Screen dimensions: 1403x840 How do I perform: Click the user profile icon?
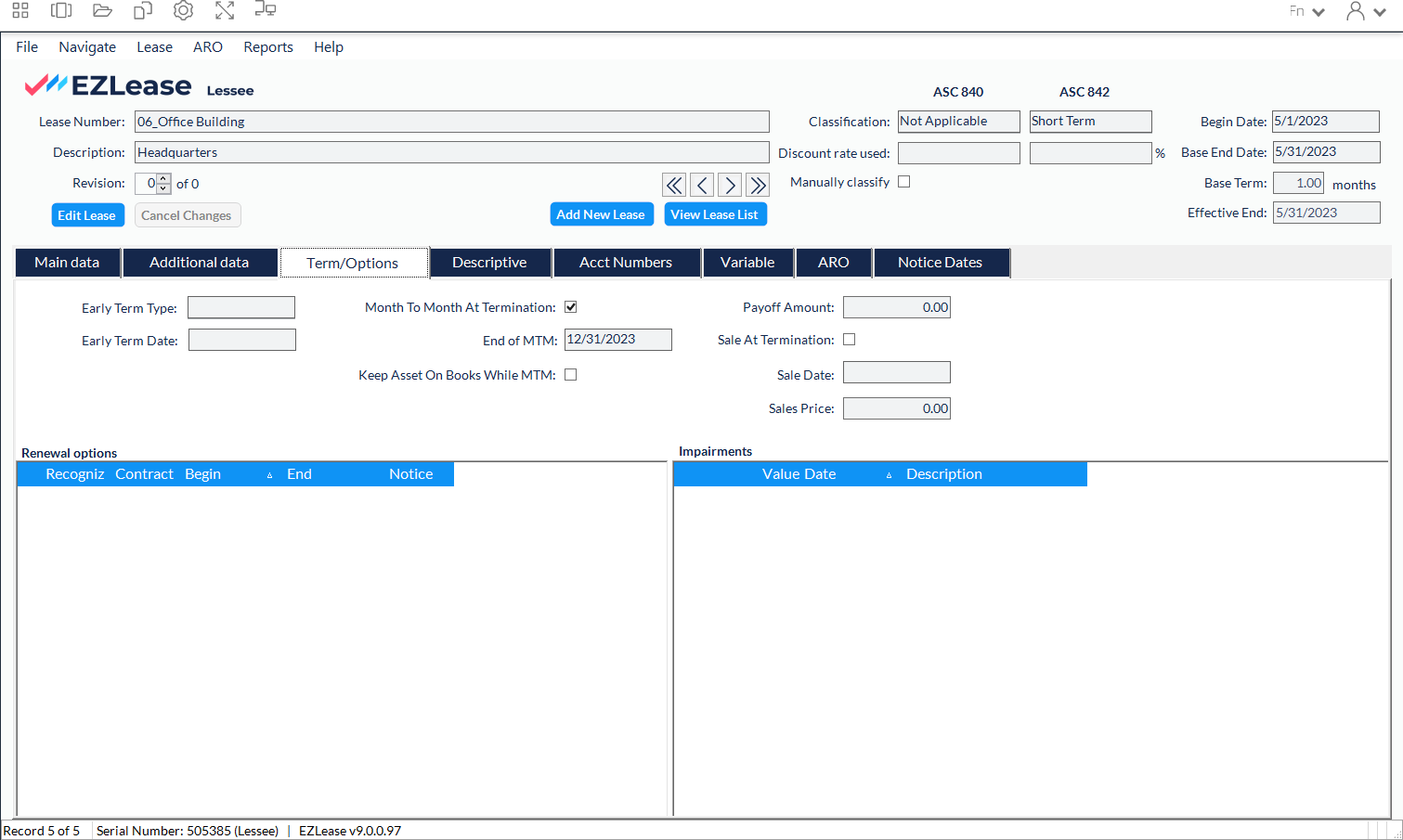pyautogui.click(x=1356, y=11)
